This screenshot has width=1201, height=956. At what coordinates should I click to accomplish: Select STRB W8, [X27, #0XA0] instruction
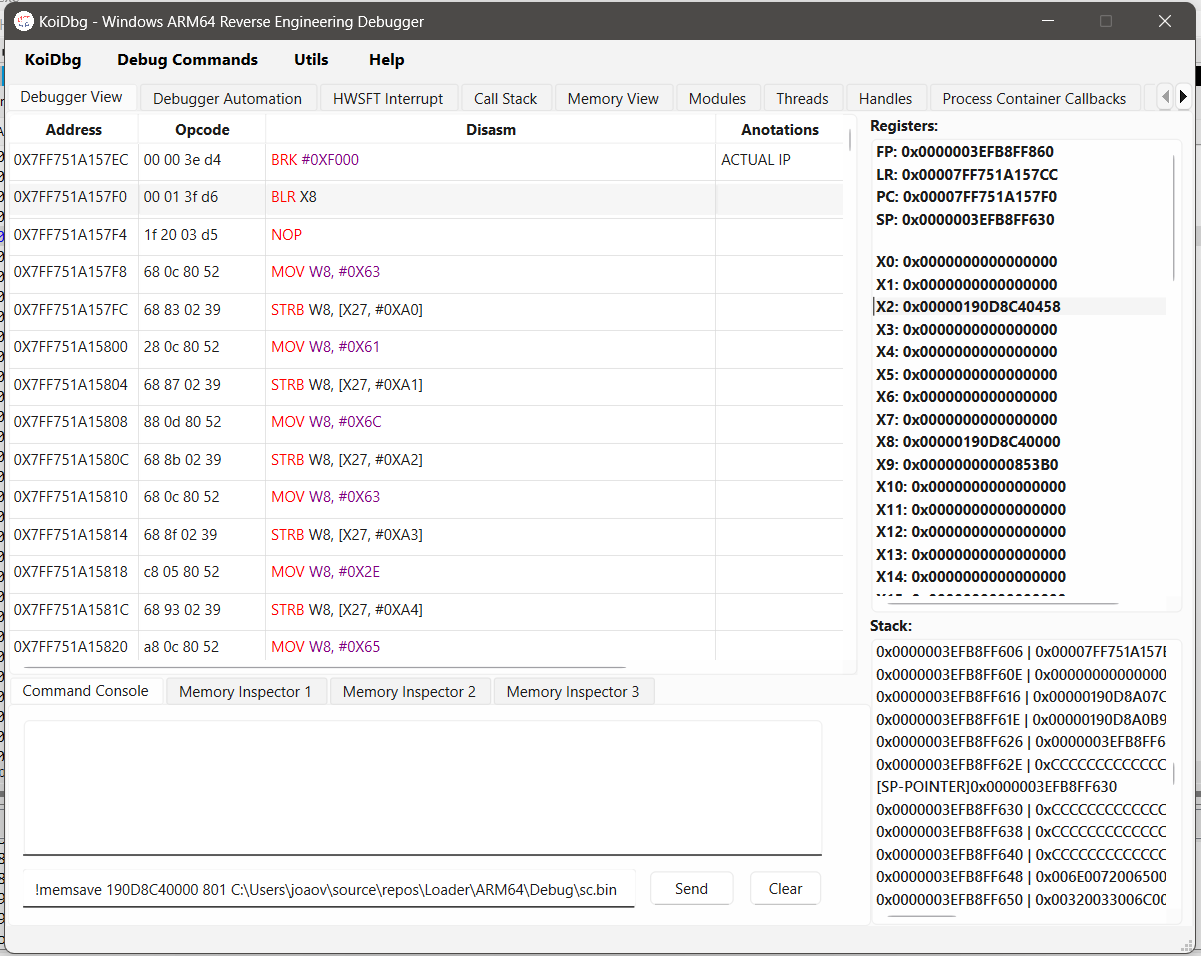pos(347,310)
